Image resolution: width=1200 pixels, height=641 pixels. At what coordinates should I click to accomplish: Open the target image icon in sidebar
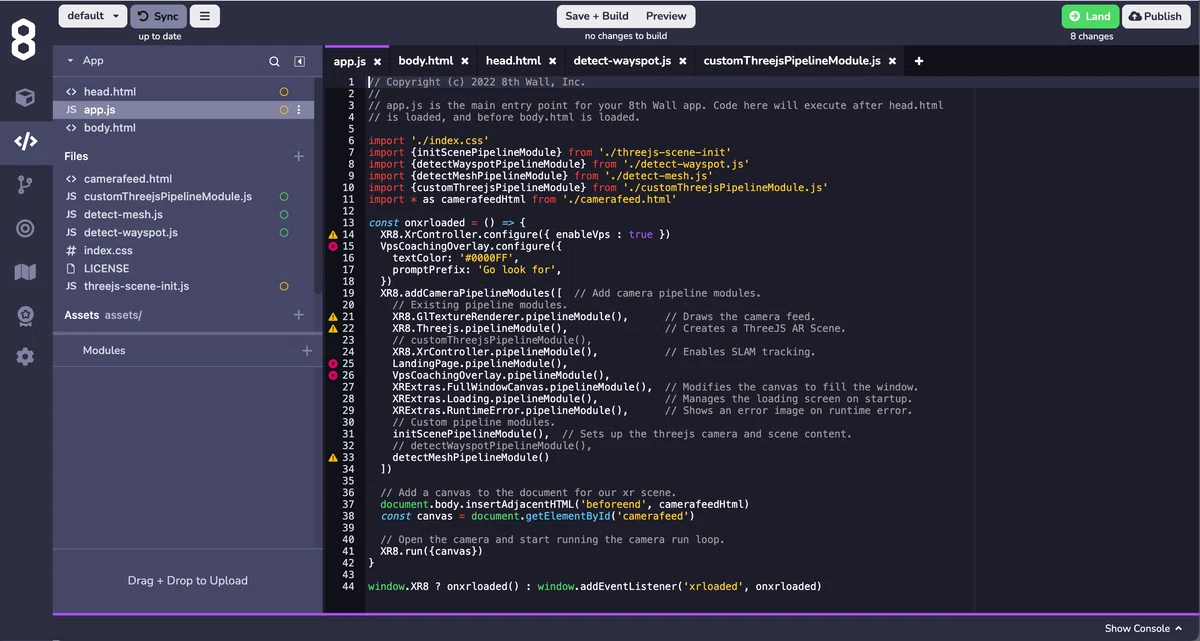(x=26, y=228)
